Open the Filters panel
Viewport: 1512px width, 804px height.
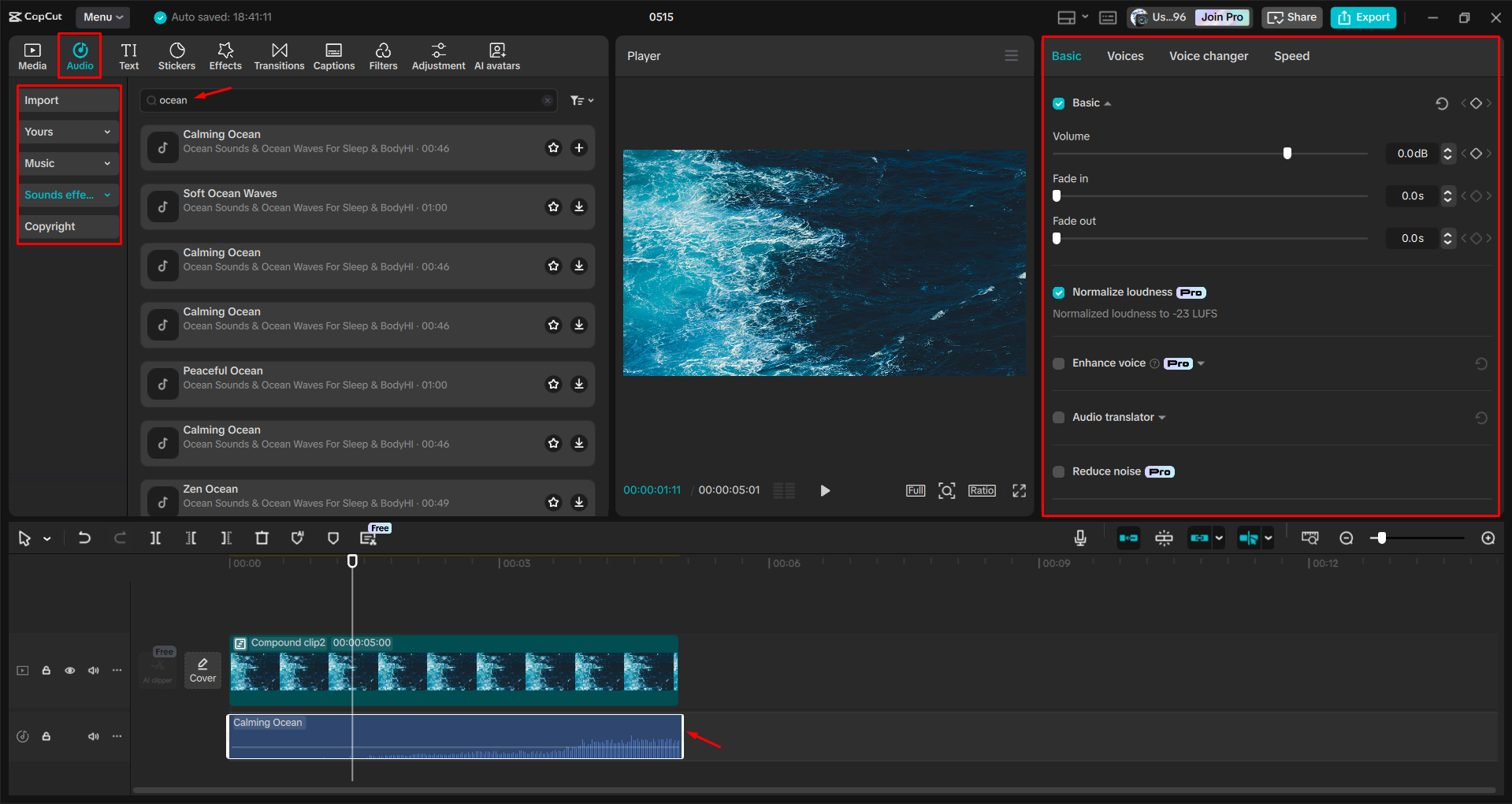point(383,55)
